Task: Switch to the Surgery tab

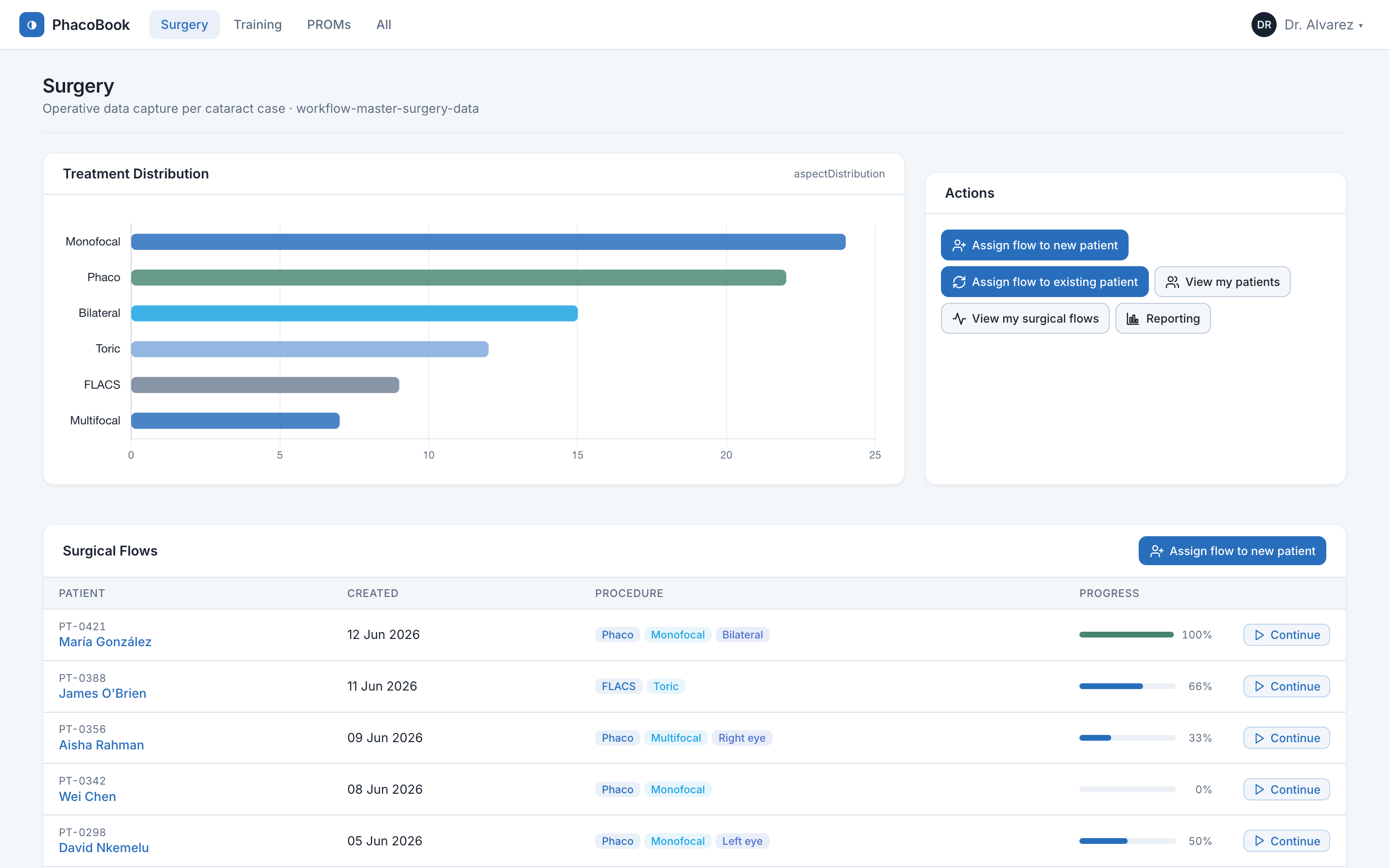Action: click(184, 25)
